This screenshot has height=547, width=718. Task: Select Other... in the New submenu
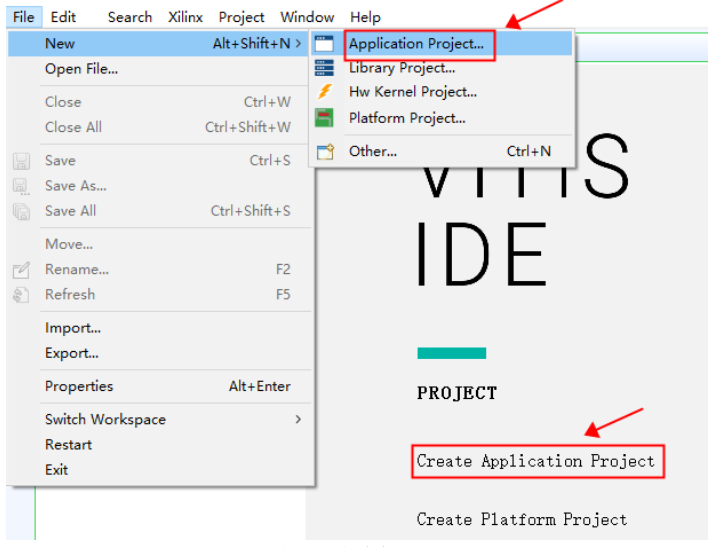[x=441, y=151]
